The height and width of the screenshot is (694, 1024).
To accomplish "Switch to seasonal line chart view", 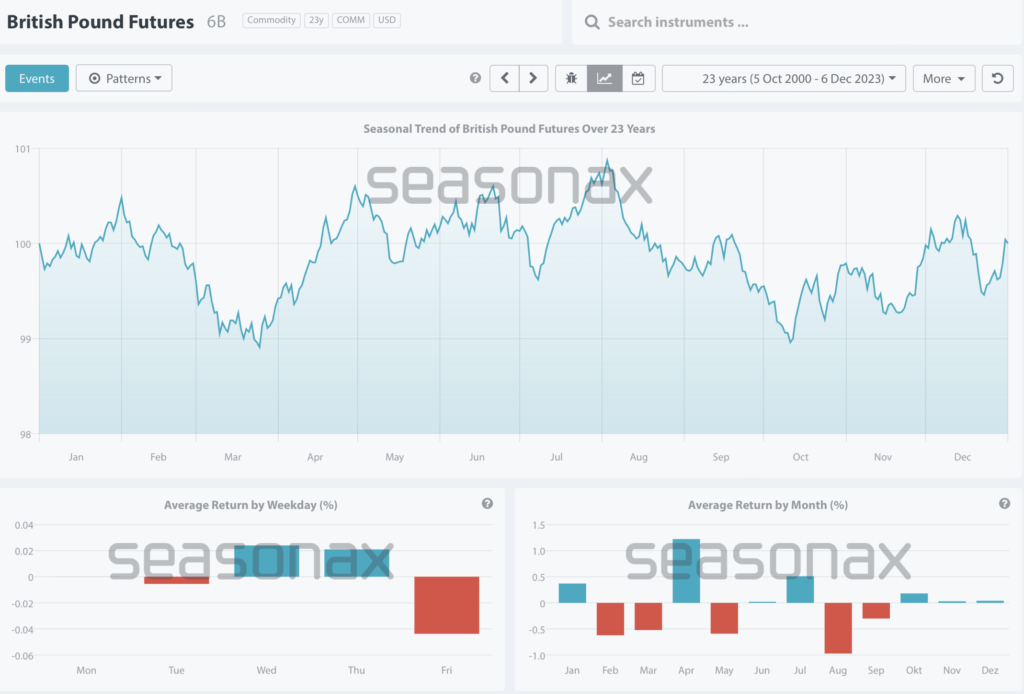I will coord(605,78).
